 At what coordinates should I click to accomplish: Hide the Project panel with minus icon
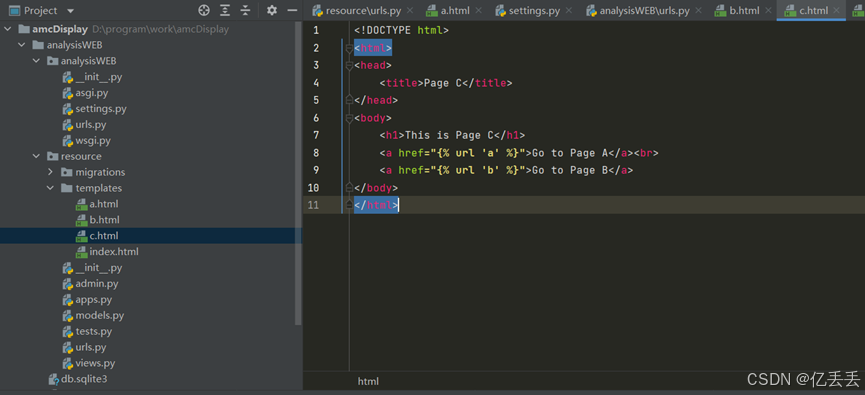coord(292,10)
